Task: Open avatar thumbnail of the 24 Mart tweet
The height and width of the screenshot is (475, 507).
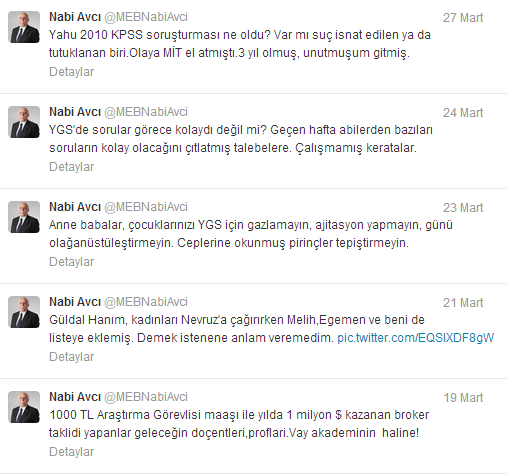Action: tap(24, 122)
